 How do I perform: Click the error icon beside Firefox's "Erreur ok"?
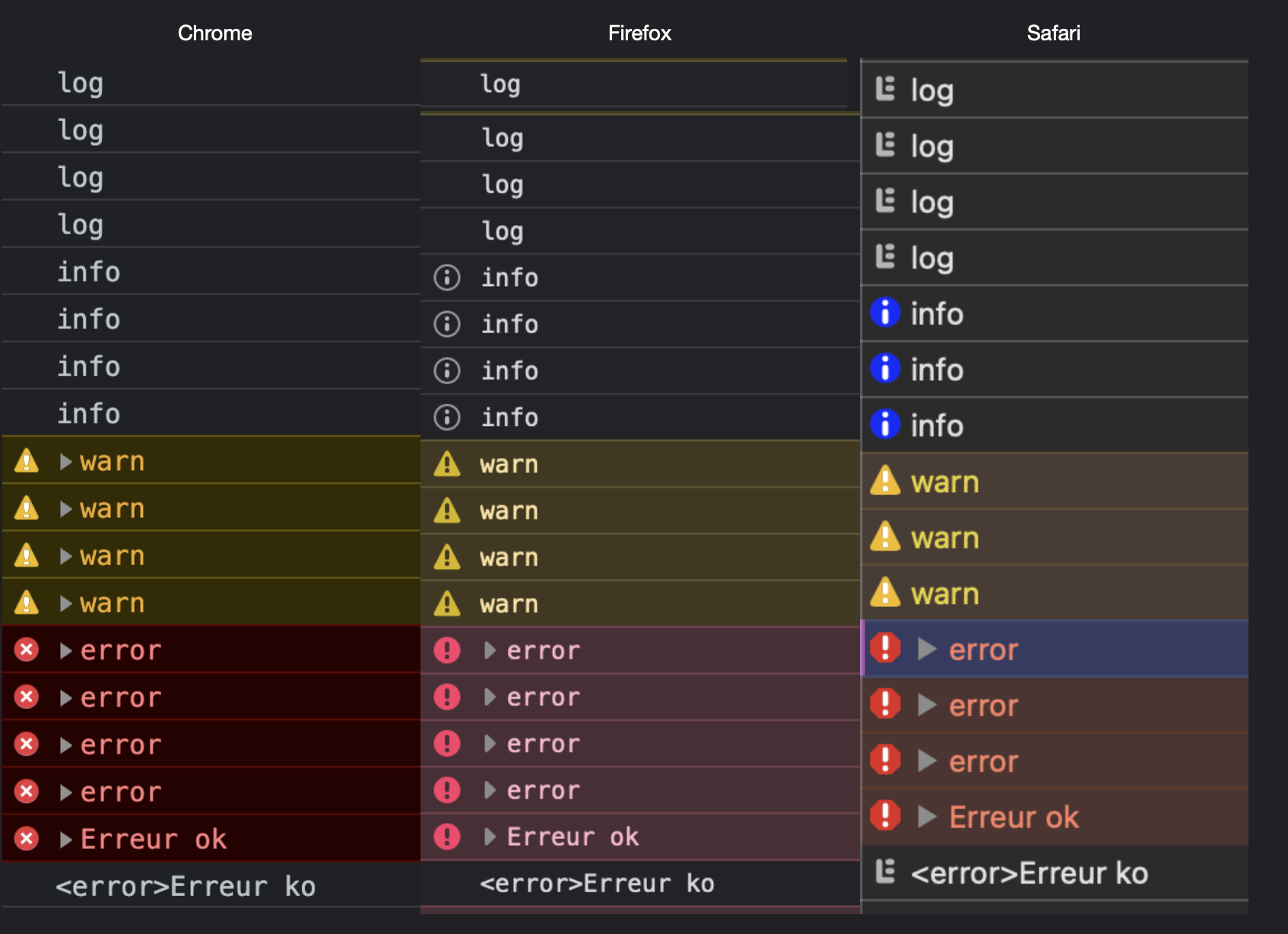point(447,837)
